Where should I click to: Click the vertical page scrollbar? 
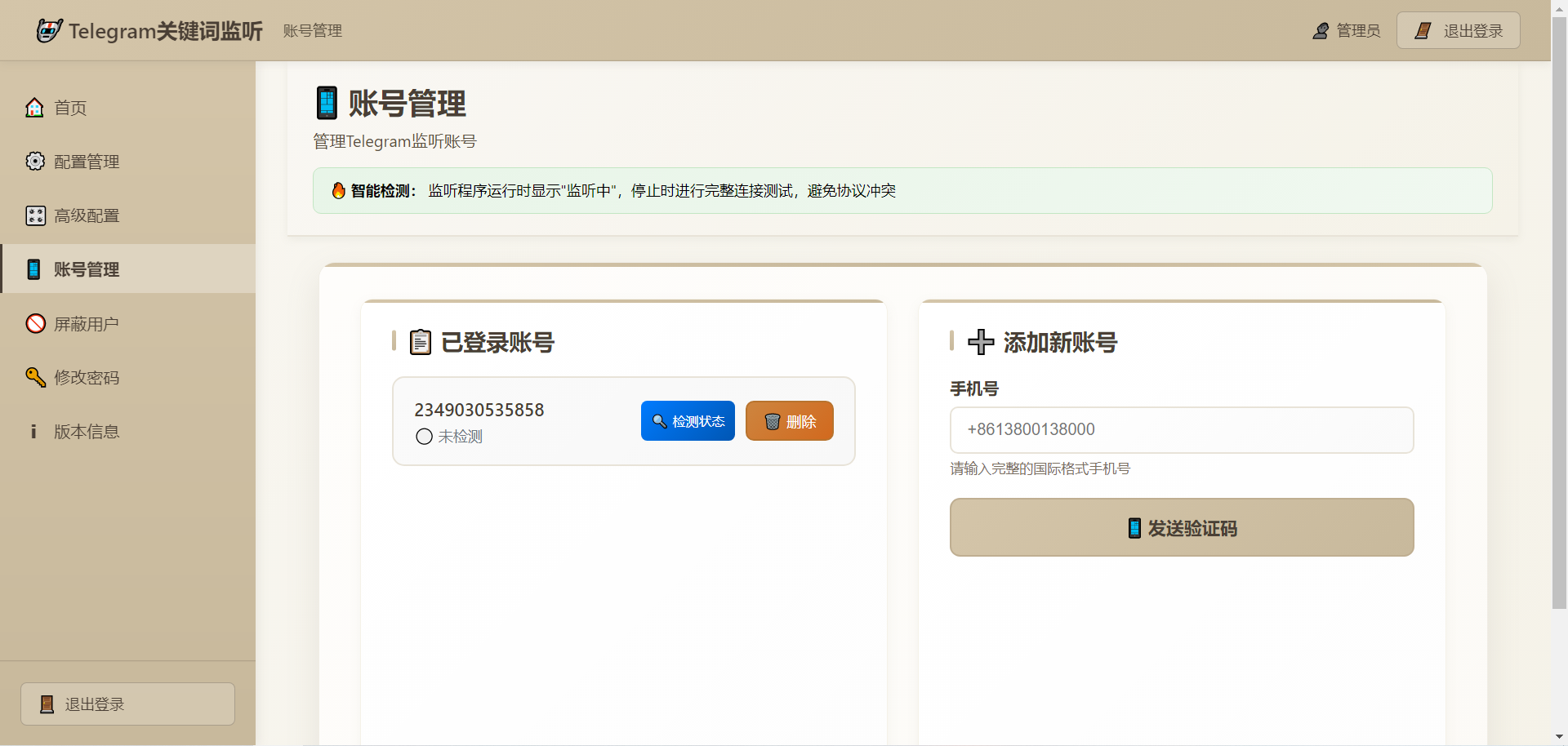[1559, 326]
